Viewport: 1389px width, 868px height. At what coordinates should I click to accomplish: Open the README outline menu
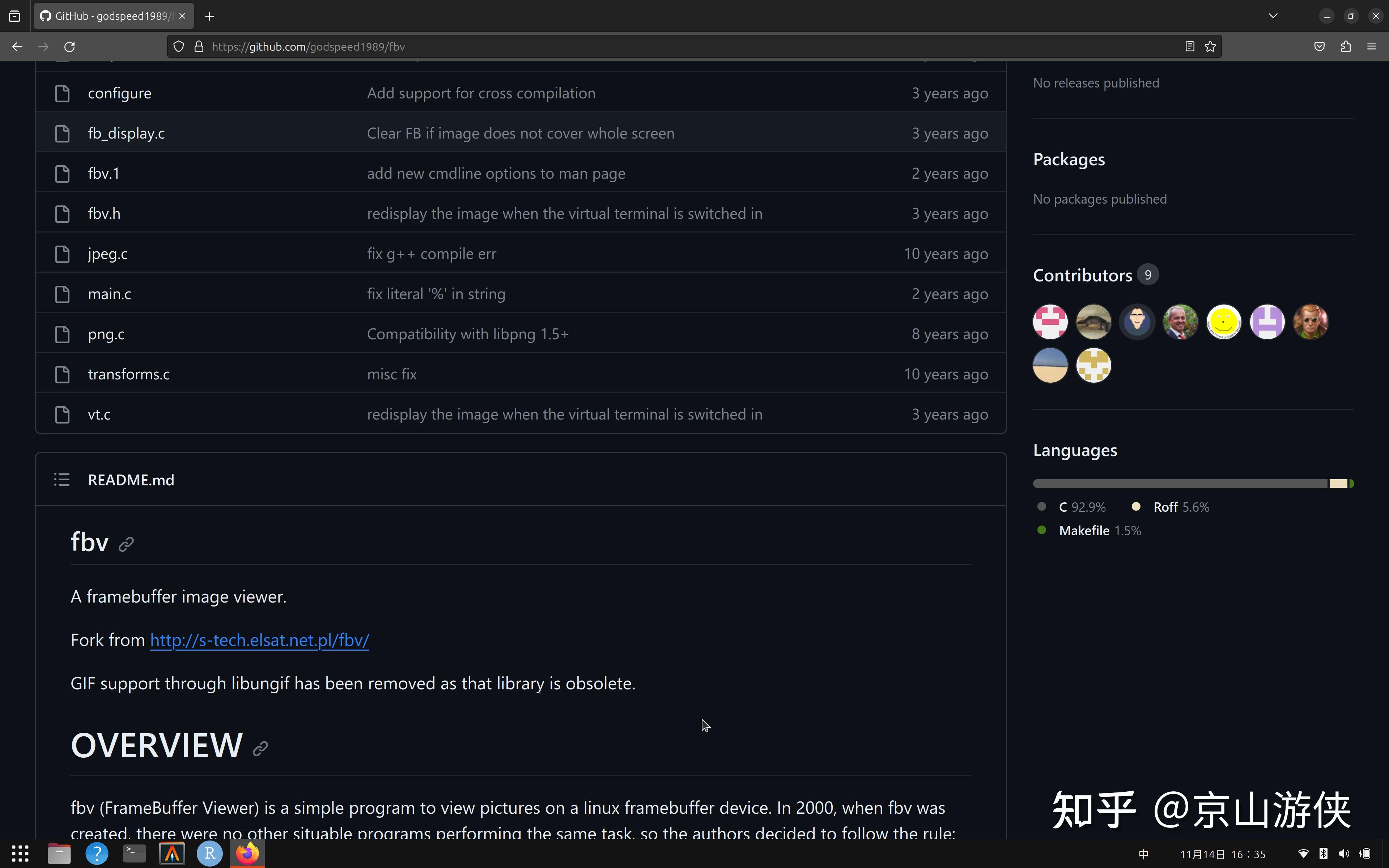click(61, 479)
